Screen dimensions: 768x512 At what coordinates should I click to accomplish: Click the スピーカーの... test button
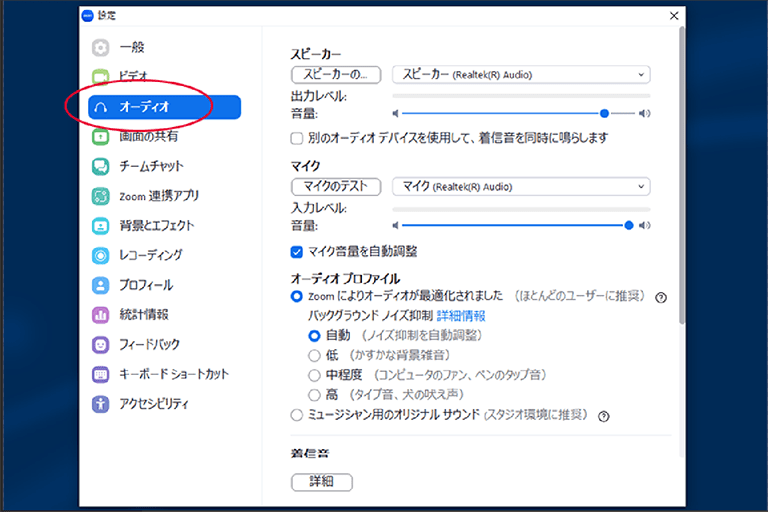[336, 75]
